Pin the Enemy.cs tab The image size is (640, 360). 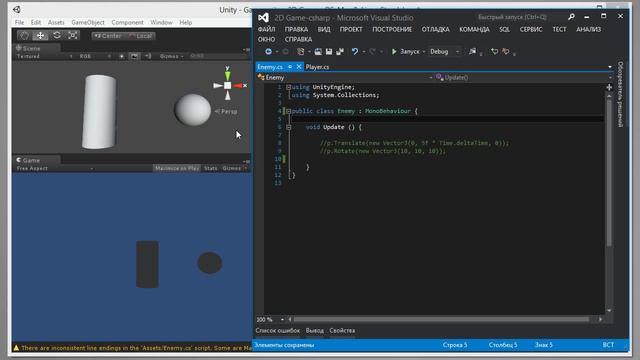[290, 67]
